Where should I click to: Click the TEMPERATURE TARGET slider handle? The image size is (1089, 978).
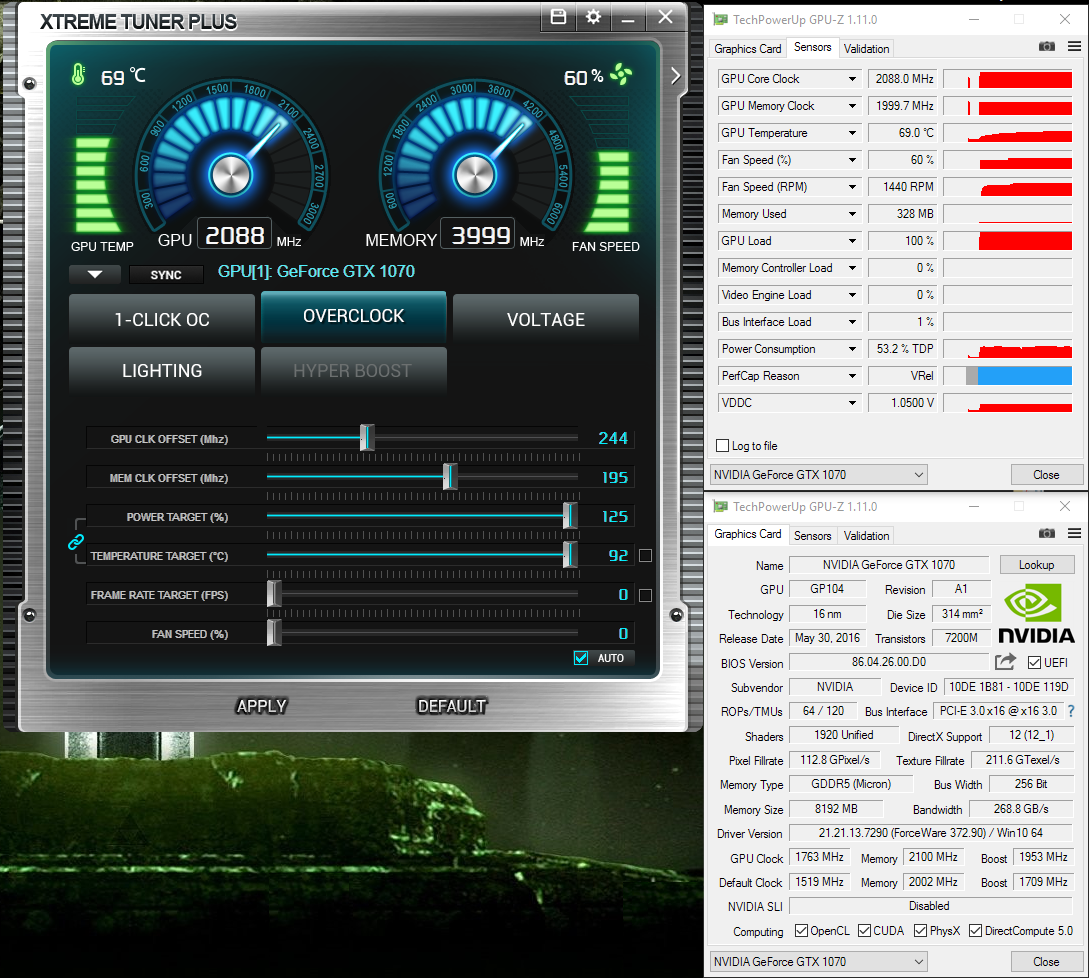pos(570,554)
